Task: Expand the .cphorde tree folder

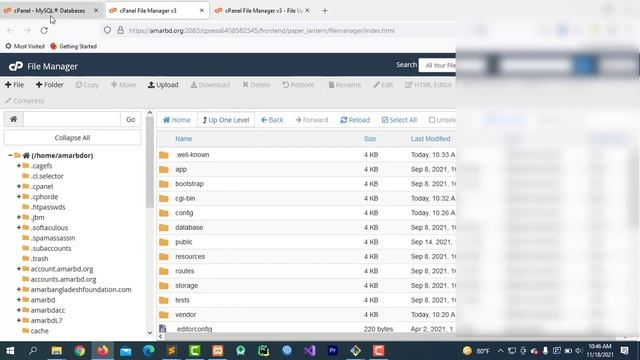Action: (19, 196)
